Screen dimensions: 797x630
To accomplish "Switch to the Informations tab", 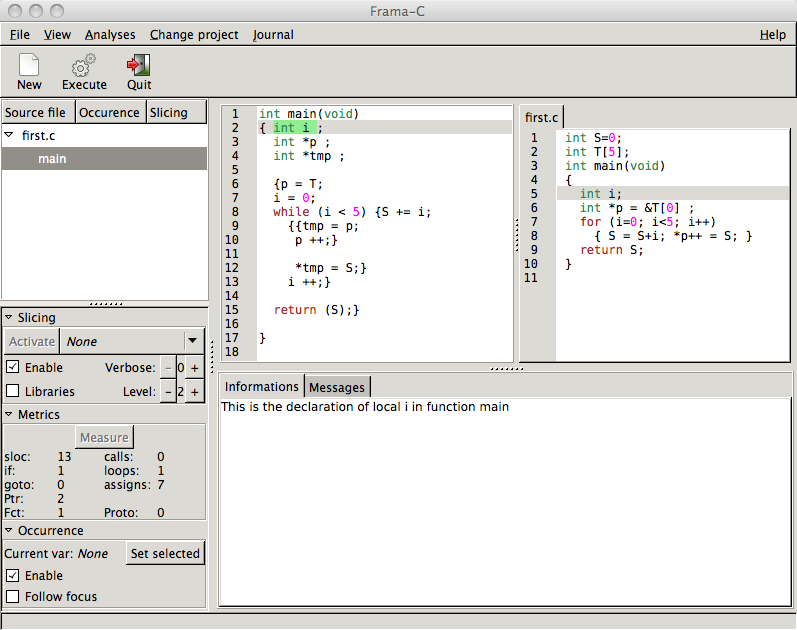I will click(x=262, y=386).
